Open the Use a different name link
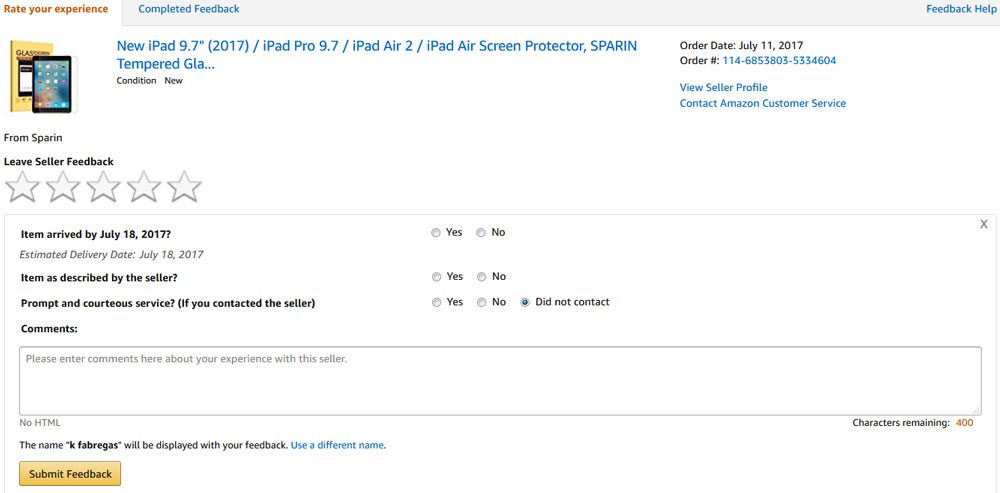The image size is (1000, 493). click(337, 445)
